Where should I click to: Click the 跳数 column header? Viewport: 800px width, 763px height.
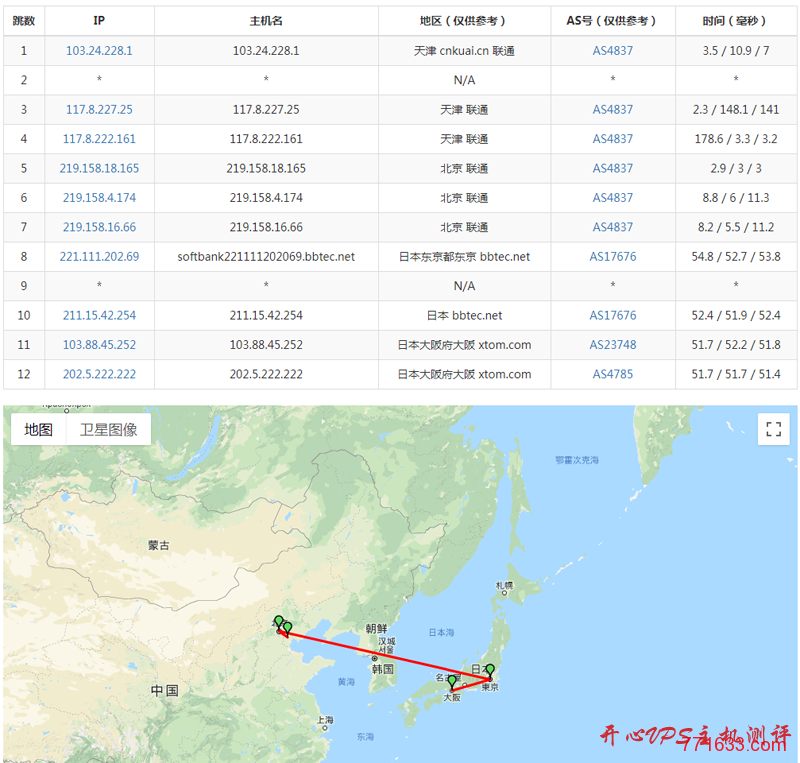[24, 21]
